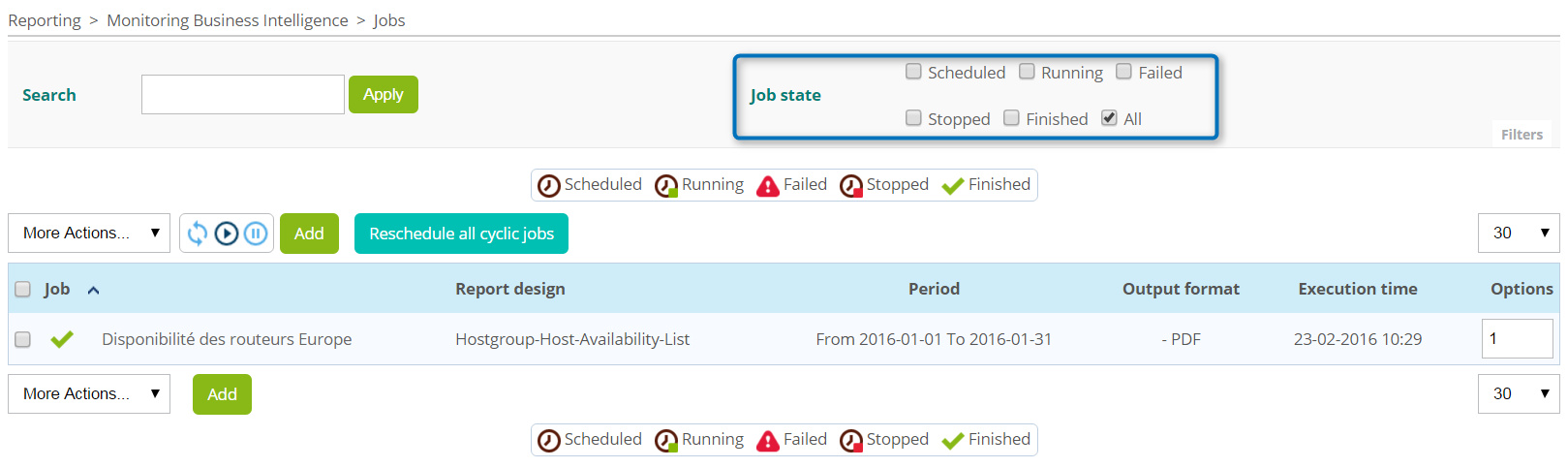Sort by Job column using arrow
Image resolution: width=1568 pixels, height=468 pixels.
94,290
